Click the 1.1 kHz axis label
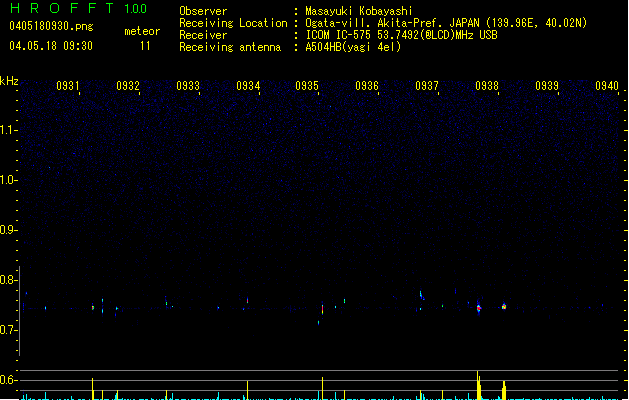 [8, 130]
